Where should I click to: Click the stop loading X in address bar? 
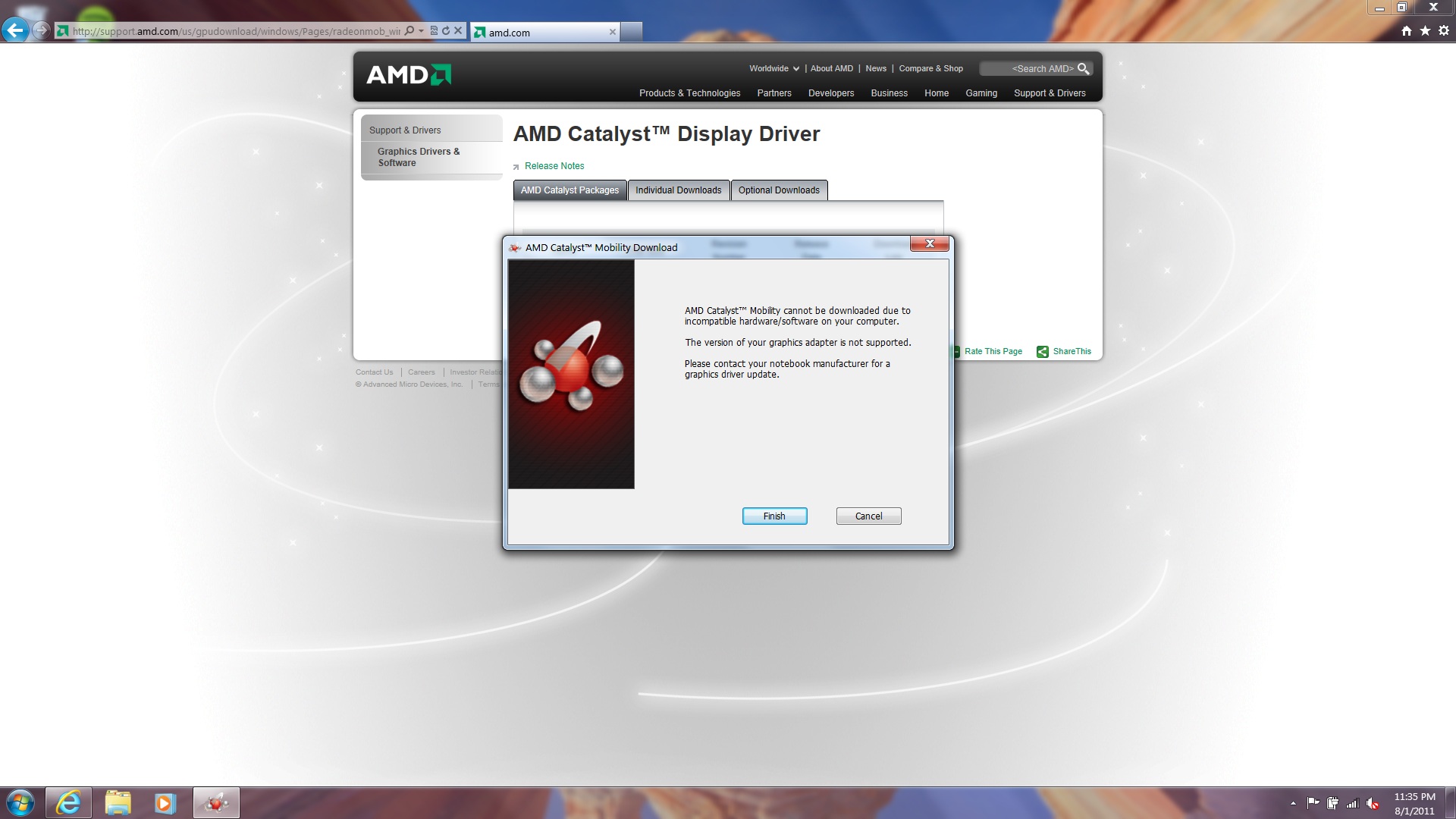[458, 31]
